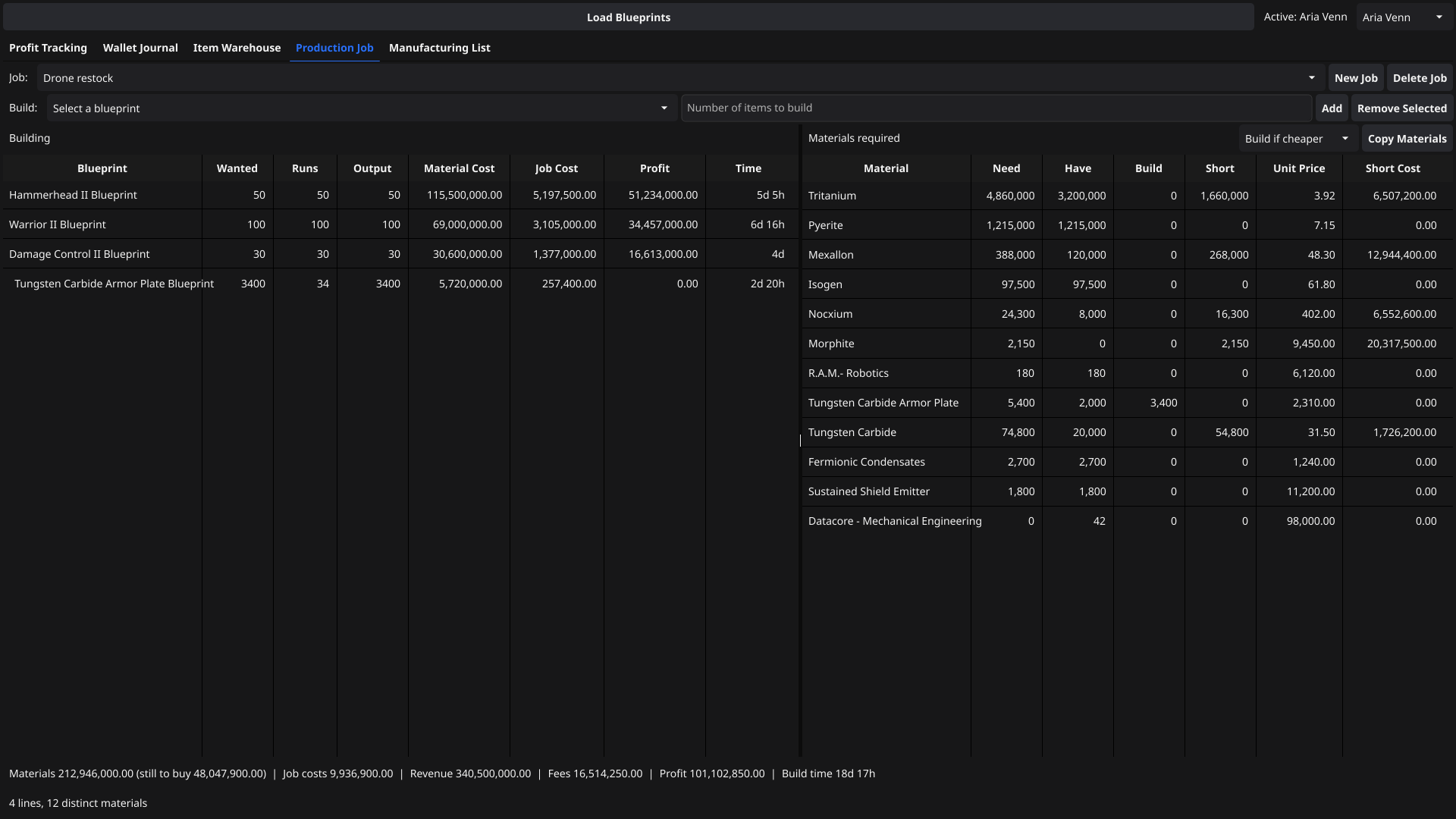The height and width of the screenshot is (819, 1456).
Task: Expand the Drone restock job dropdown
Action: tap(681, 78)
